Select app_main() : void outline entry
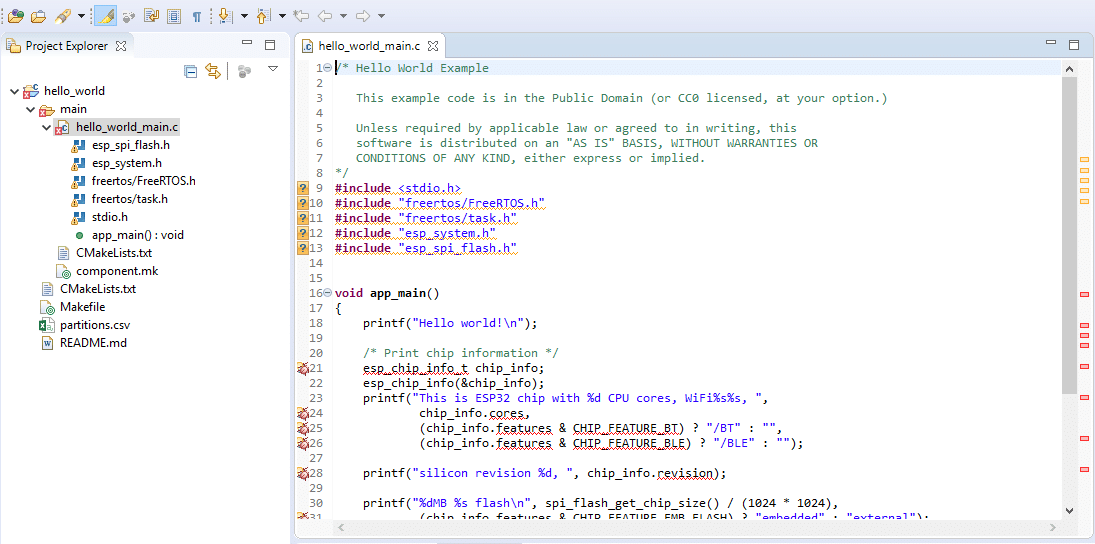Image resolution: width=1095 pixels, height=544 pixels. [x=138, y=235]
